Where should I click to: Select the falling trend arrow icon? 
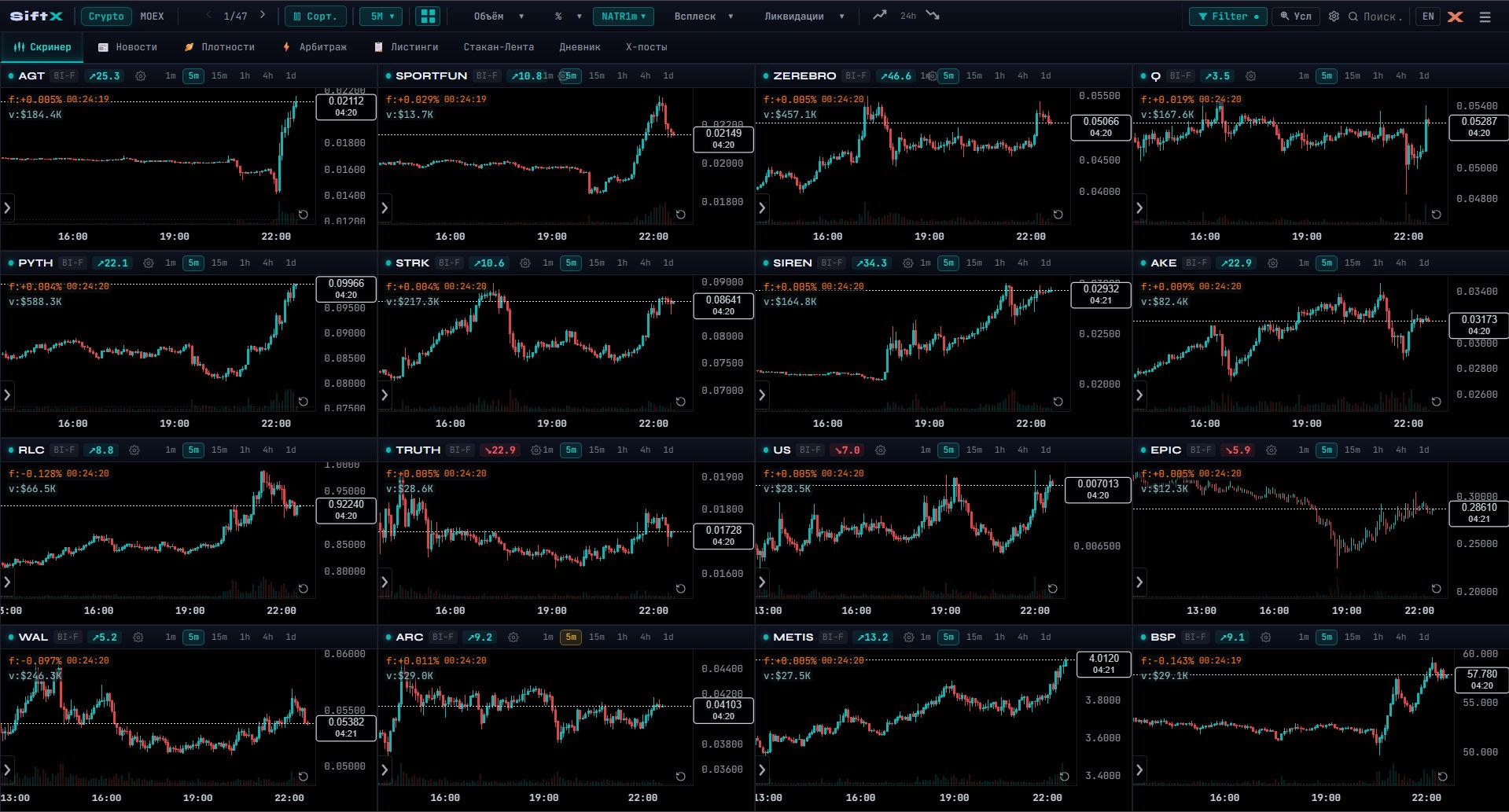(x=933, y=16)
